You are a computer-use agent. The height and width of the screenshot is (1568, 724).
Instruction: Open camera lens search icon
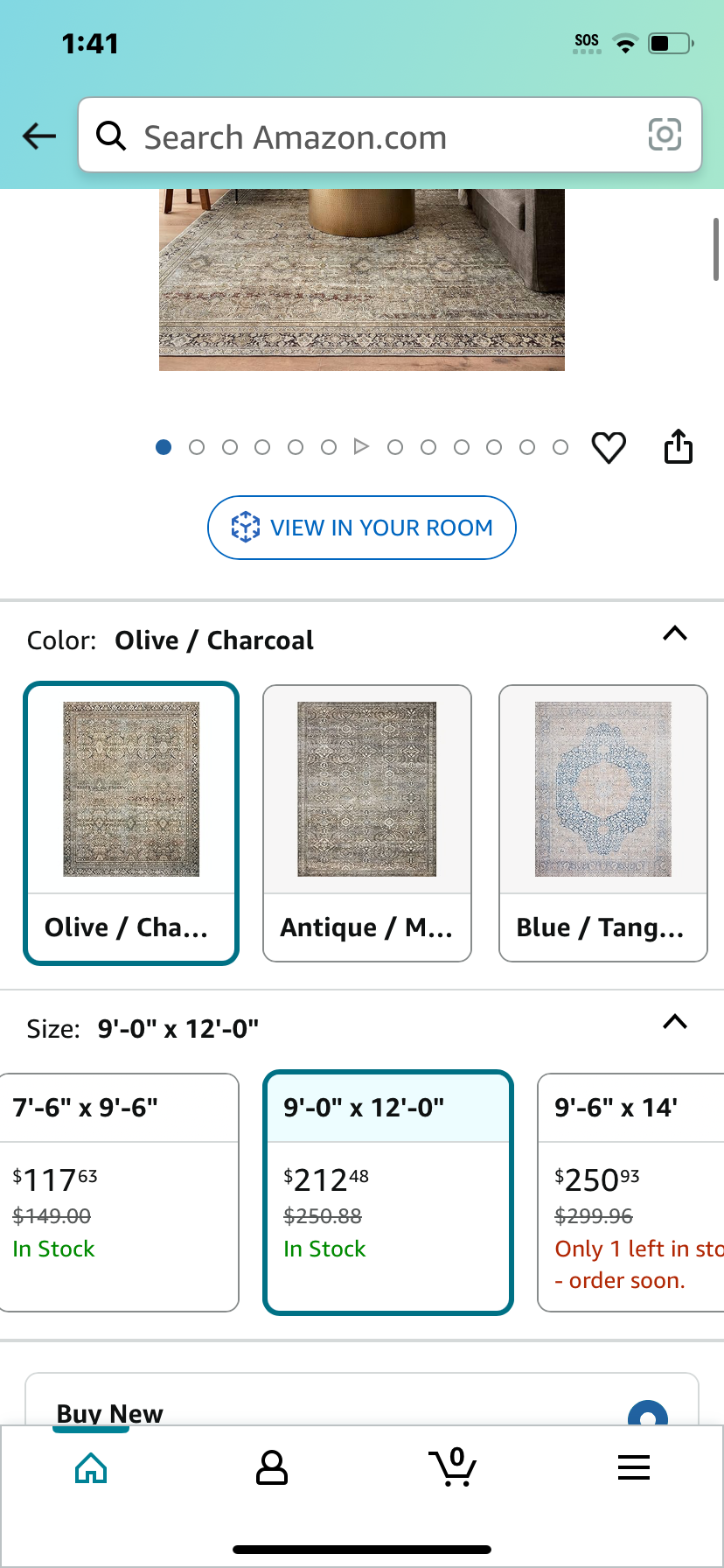point(665,135)
